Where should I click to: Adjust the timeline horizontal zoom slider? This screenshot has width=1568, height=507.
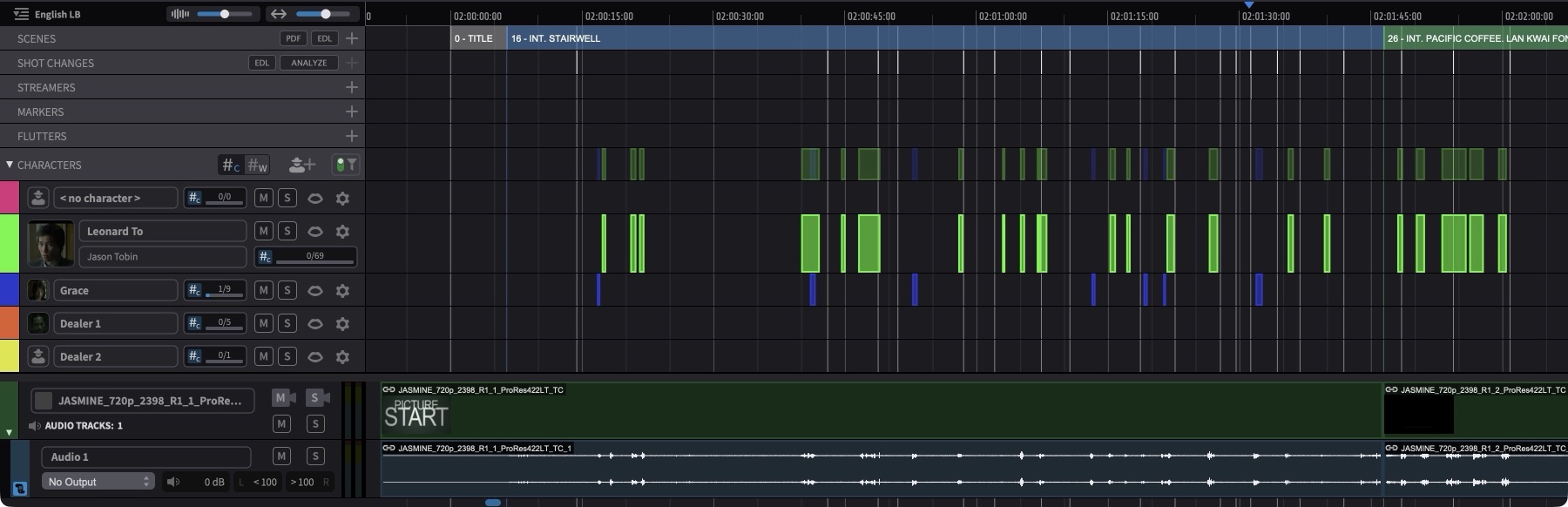point(325,14)
